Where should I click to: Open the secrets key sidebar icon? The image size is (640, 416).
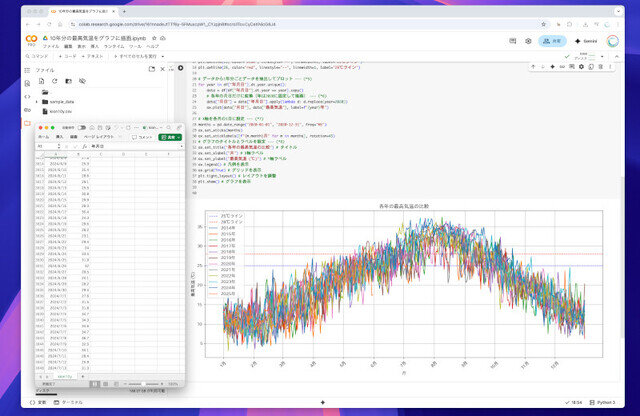[27, 110]
